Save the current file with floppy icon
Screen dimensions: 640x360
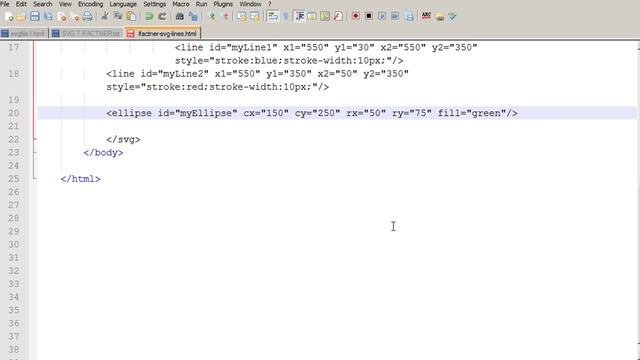tap(35, 16)
